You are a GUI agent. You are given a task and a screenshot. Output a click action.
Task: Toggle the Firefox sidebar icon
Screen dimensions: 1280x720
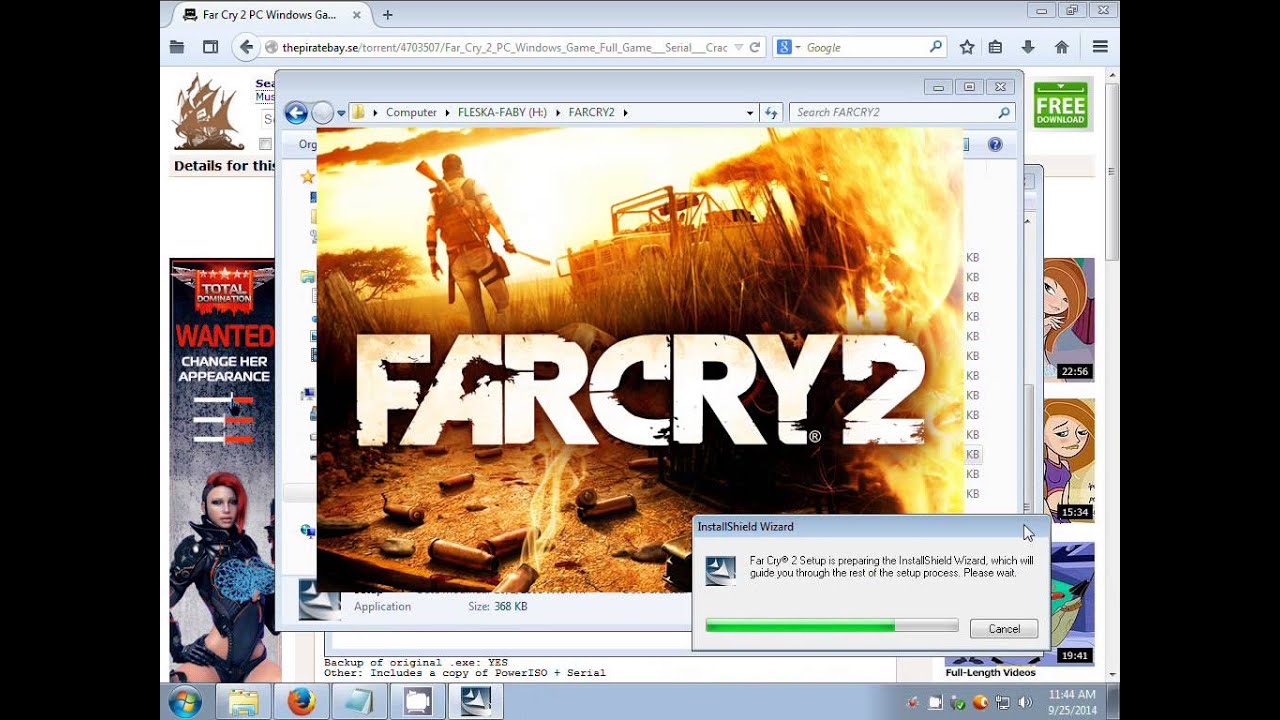coord(210,47)
